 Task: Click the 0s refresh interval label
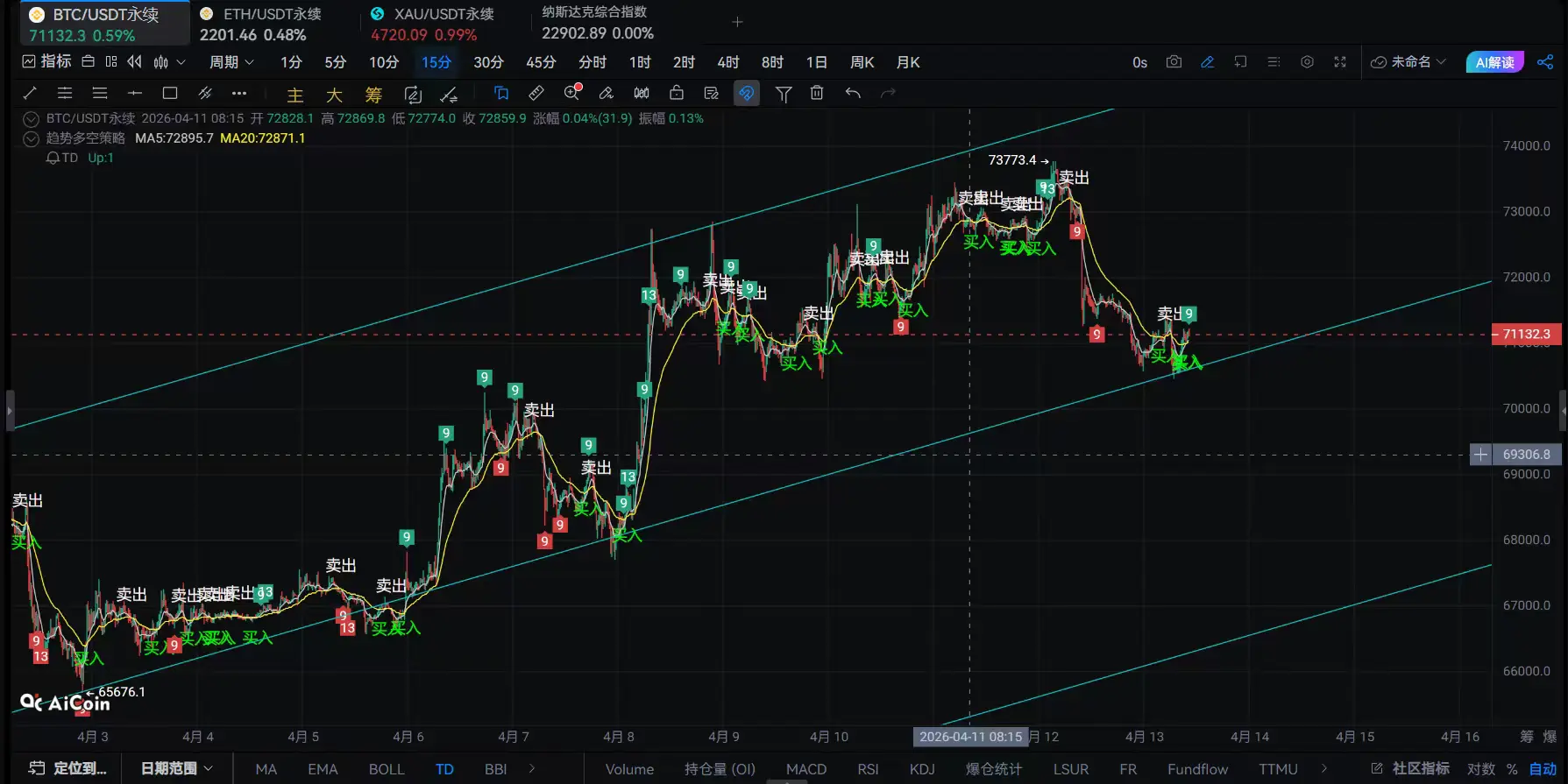(x=1139, y=62)
